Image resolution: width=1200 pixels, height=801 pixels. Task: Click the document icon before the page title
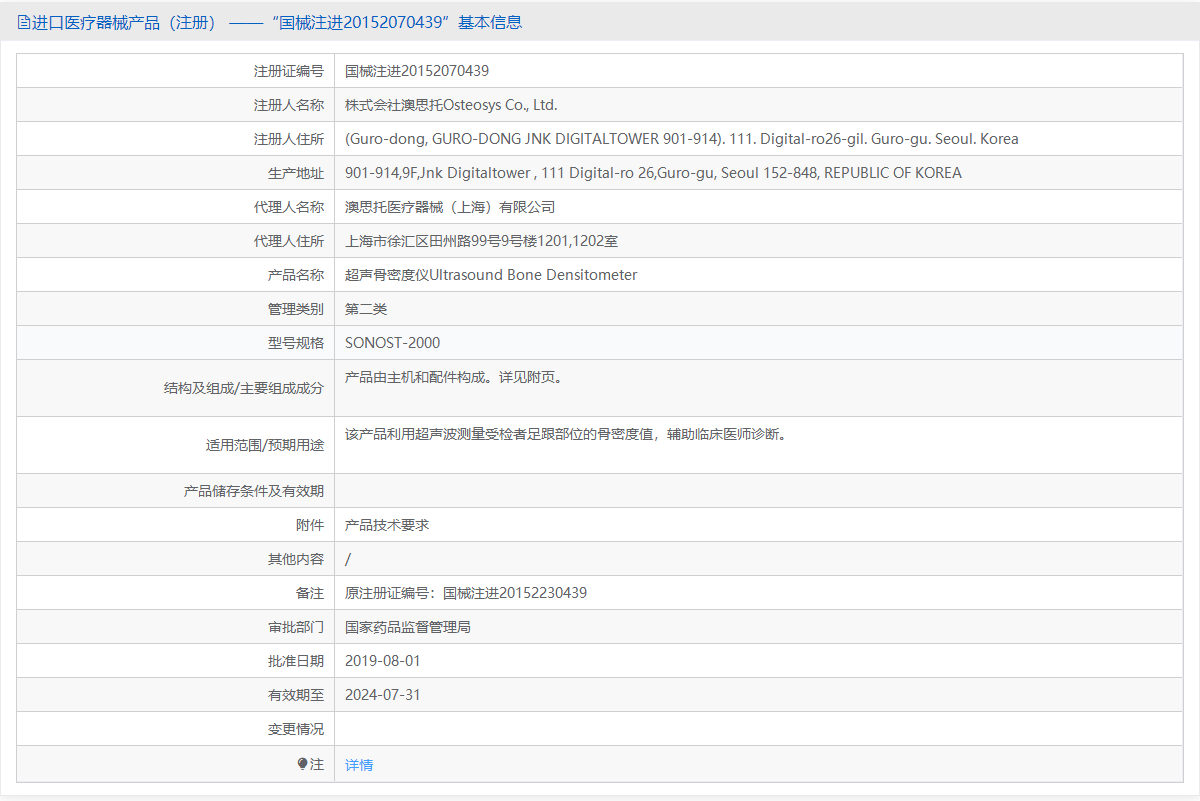point(22,22)
